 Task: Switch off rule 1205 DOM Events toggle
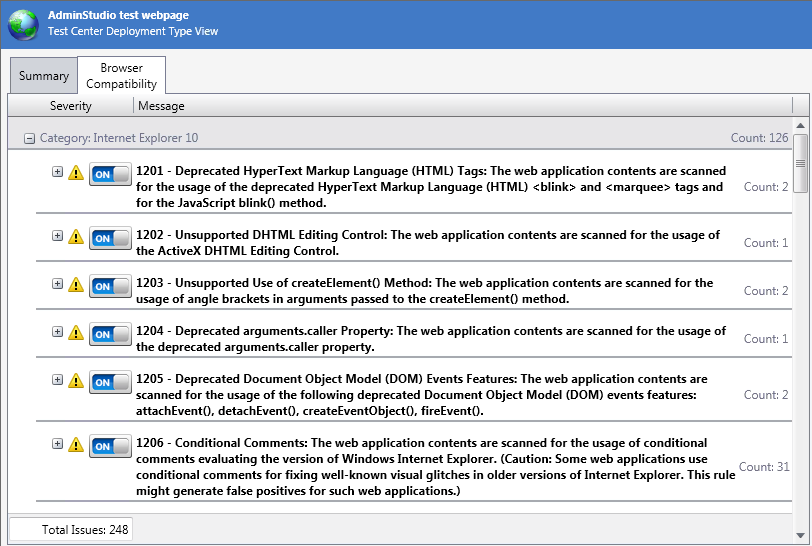[x=110, y=382]
